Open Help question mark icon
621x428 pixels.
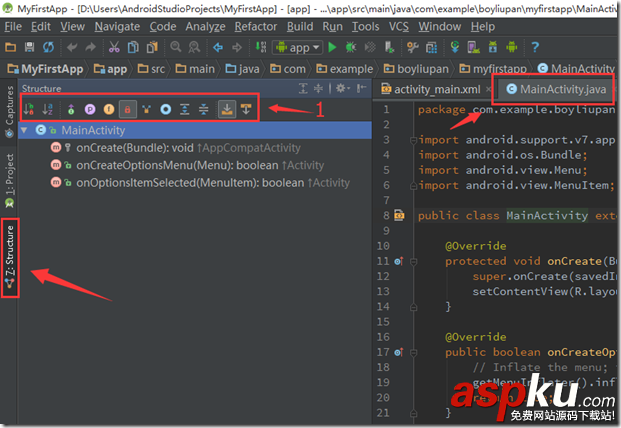(535, 48)
